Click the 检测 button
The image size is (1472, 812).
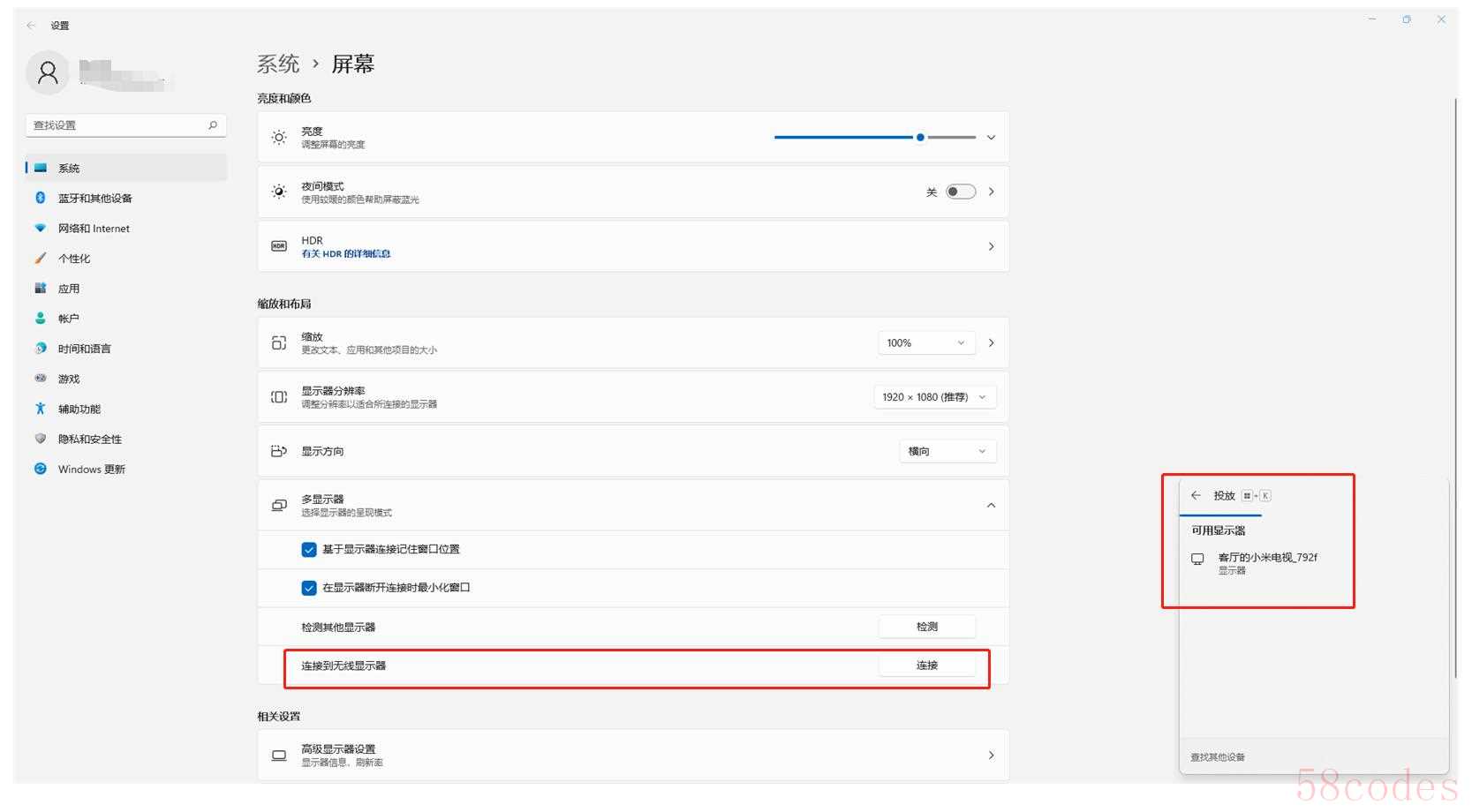927,627
